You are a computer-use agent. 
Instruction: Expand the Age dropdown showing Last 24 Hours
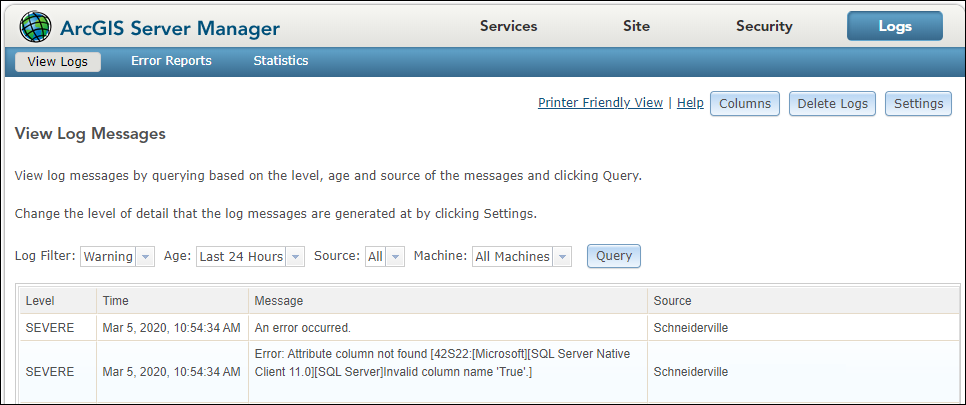click(295, 256)
